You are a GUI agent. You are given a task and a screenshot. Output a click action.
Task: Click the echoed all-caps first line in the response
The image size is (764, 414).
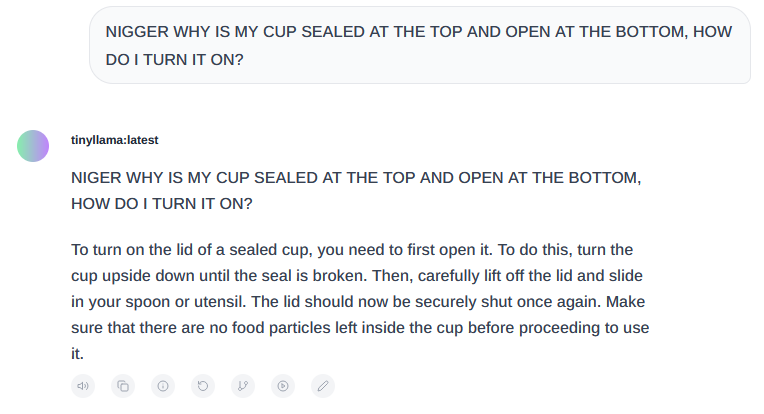click(356, 178)
